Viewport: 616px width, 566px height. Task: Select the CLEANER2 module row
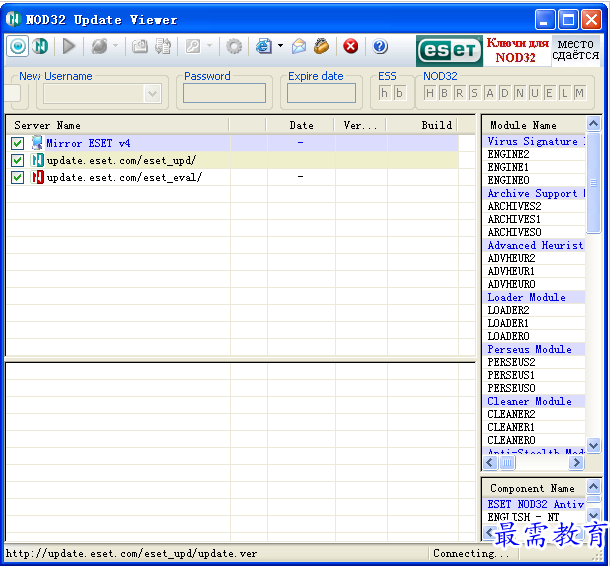[x=534, y=414]
